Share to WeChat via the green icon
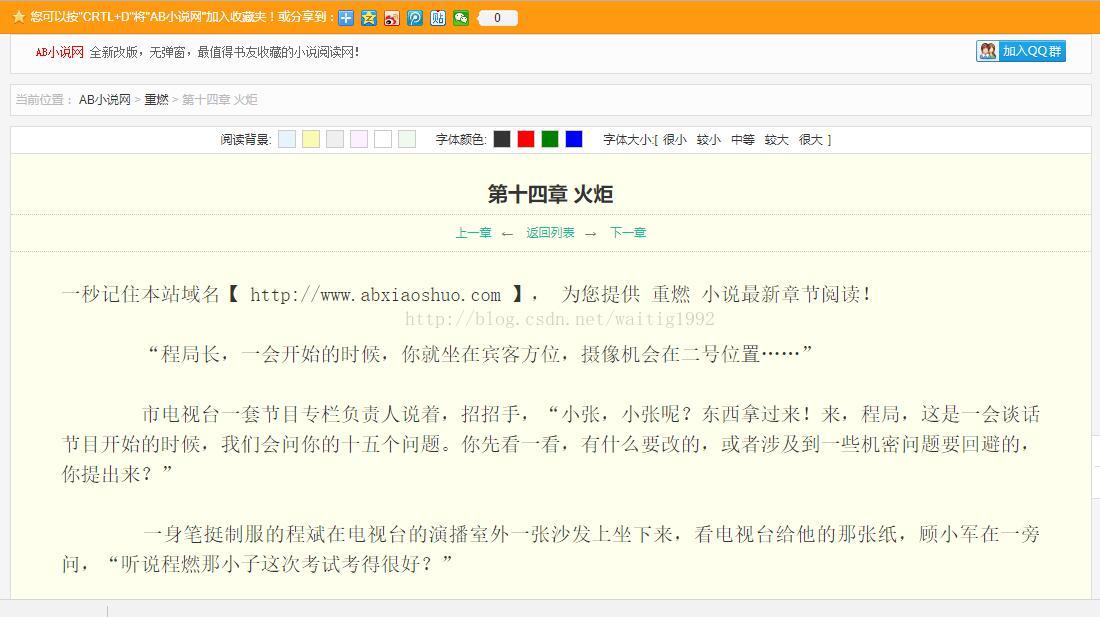The height and width of the screenshot is (617, 1100). point(461,18)
